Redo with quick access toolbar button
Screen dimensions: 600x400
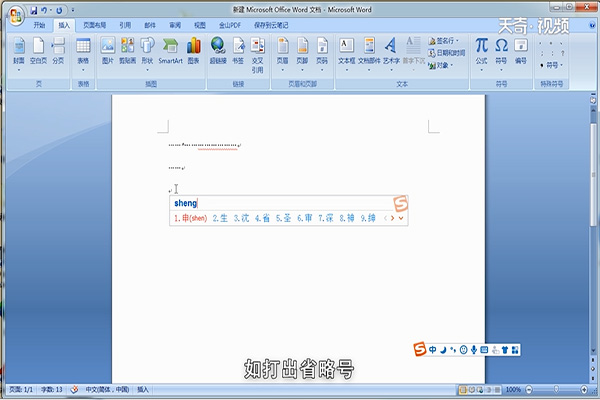tap(59, 10)
